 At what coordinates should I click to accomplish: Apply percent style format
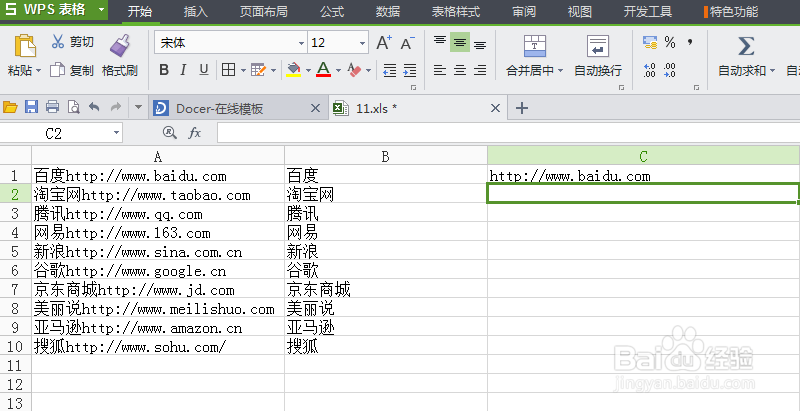click(x=670, y=42)
